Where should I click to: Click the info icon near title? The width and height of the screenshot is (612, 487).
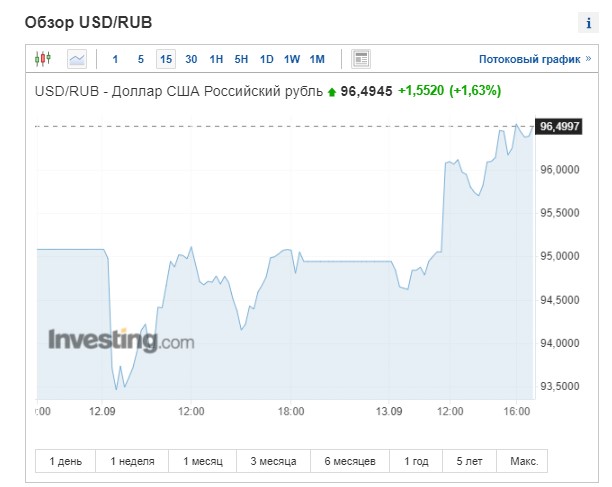coord(587,23)
